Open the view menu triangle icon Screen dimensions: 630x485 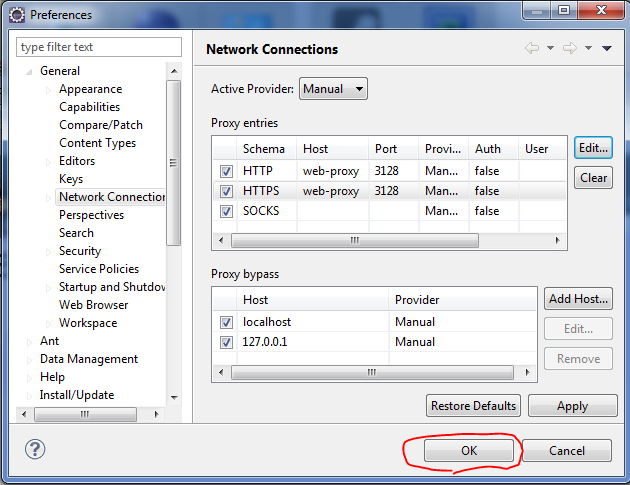[x=606, y=49]
